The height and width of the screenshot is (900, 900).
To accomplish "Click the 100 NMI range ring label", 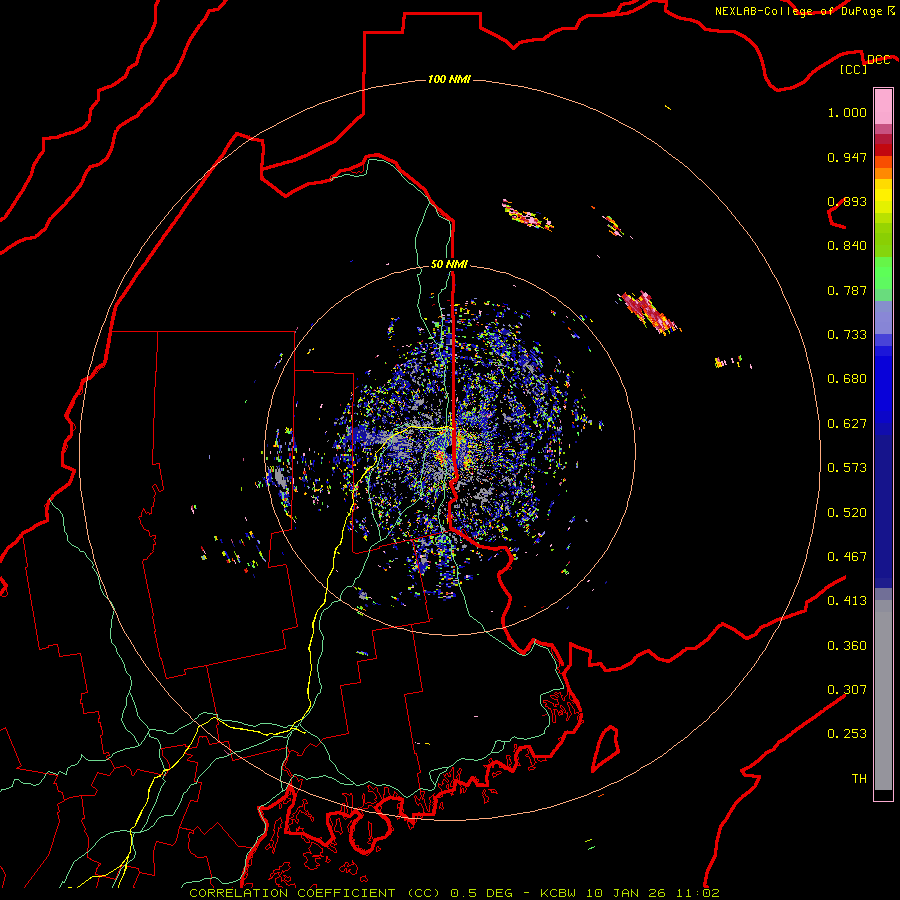I will 449,79.
